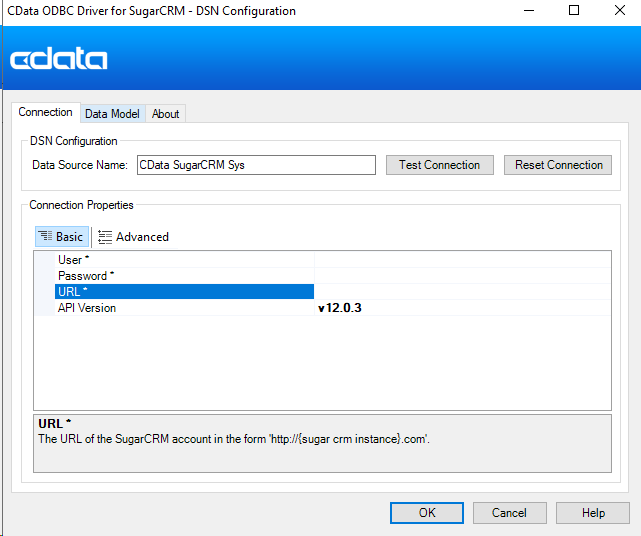641x536 pixels.
Task: Switch to Advanced properties view
Action: tap(134, 237)
